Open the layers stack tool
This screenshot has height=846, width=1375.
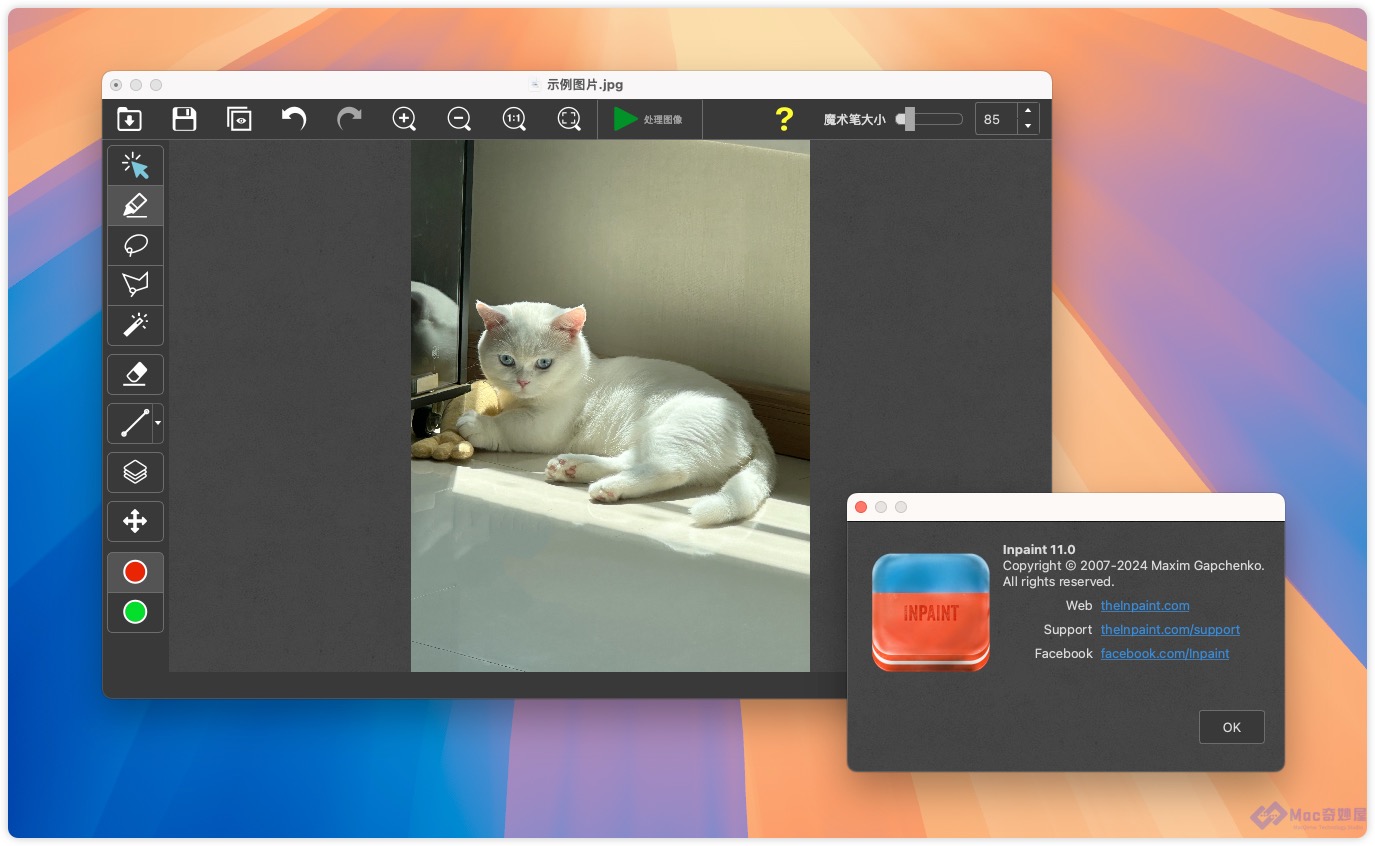pyautogui.click(x=135, y=472)
